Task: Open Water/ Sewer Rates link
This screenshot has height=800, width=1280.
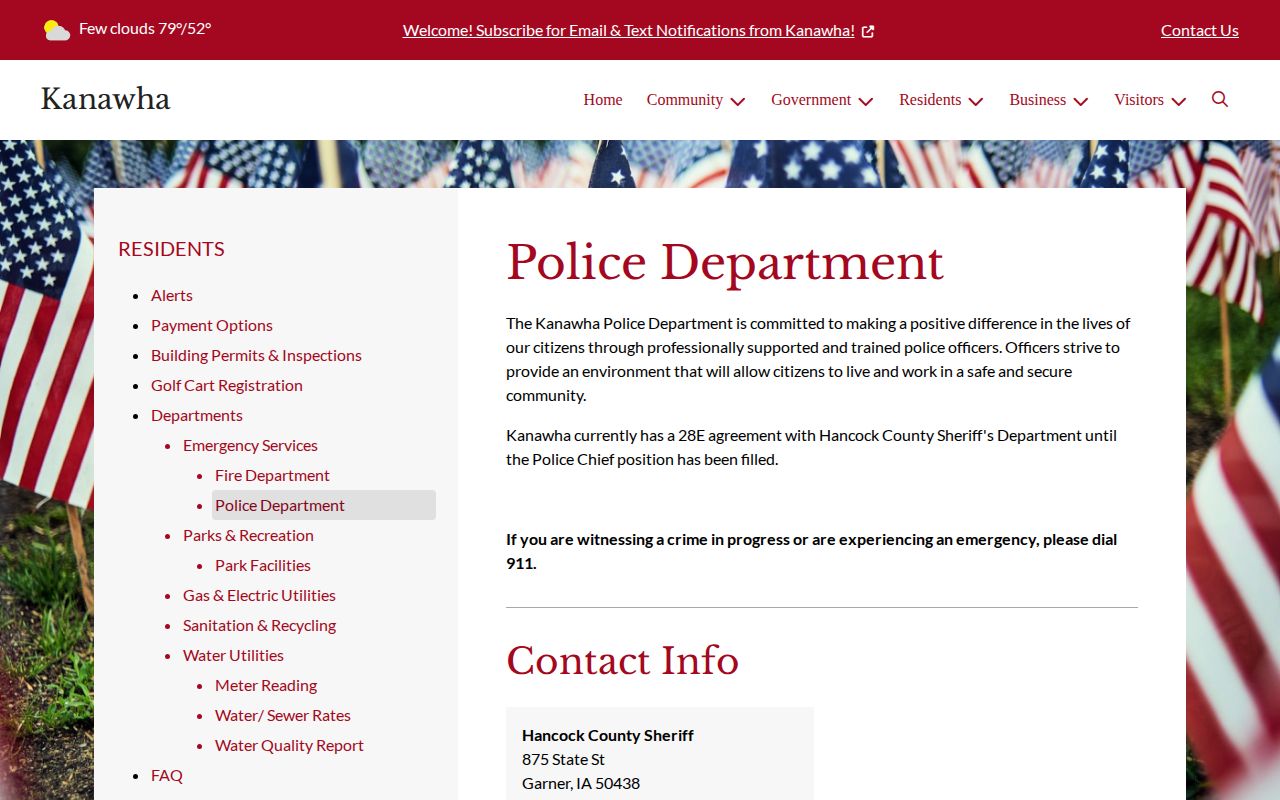Action: click(x=283, y=715)
